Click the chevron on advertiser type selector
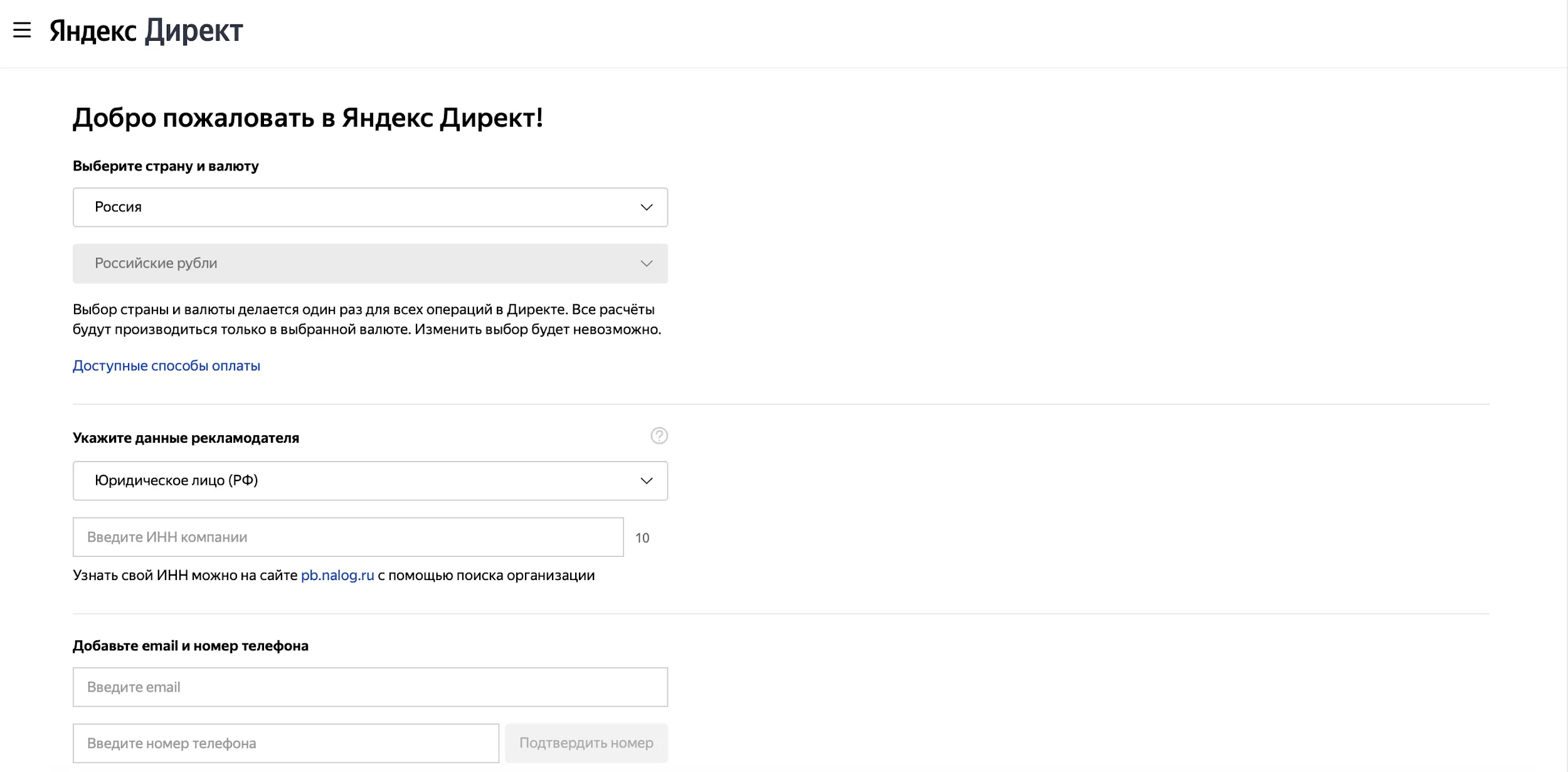1568x772 pixels. tap(645, 480)
